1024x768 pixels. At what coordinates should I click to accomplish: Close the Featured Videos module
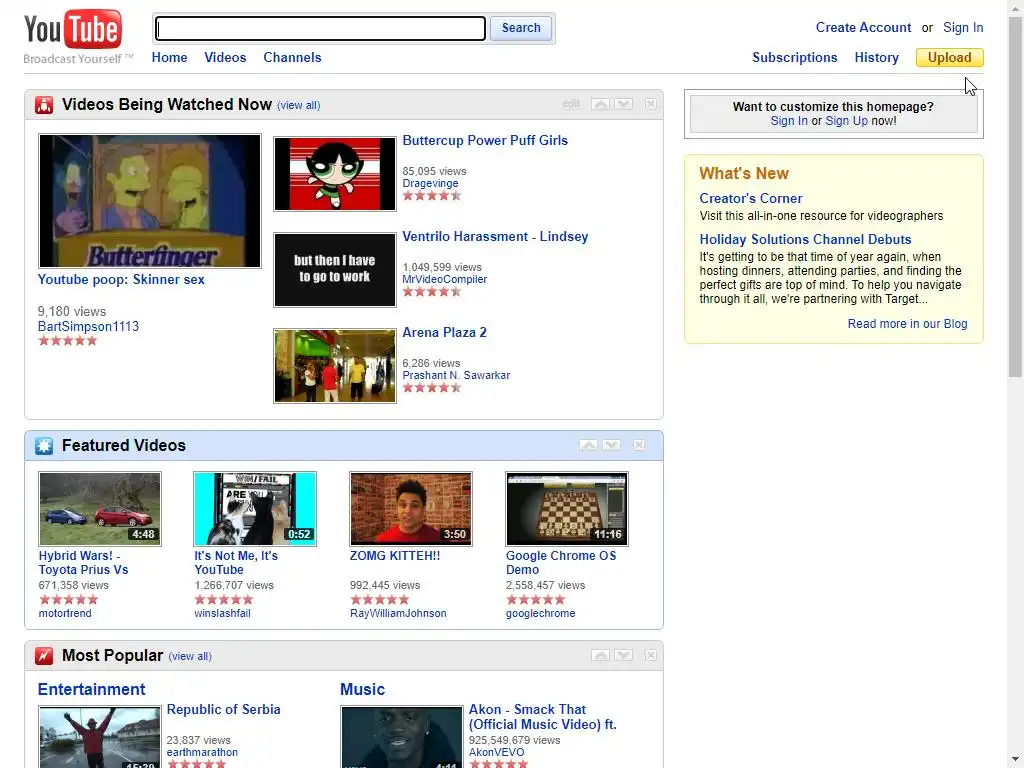[639, 445]
